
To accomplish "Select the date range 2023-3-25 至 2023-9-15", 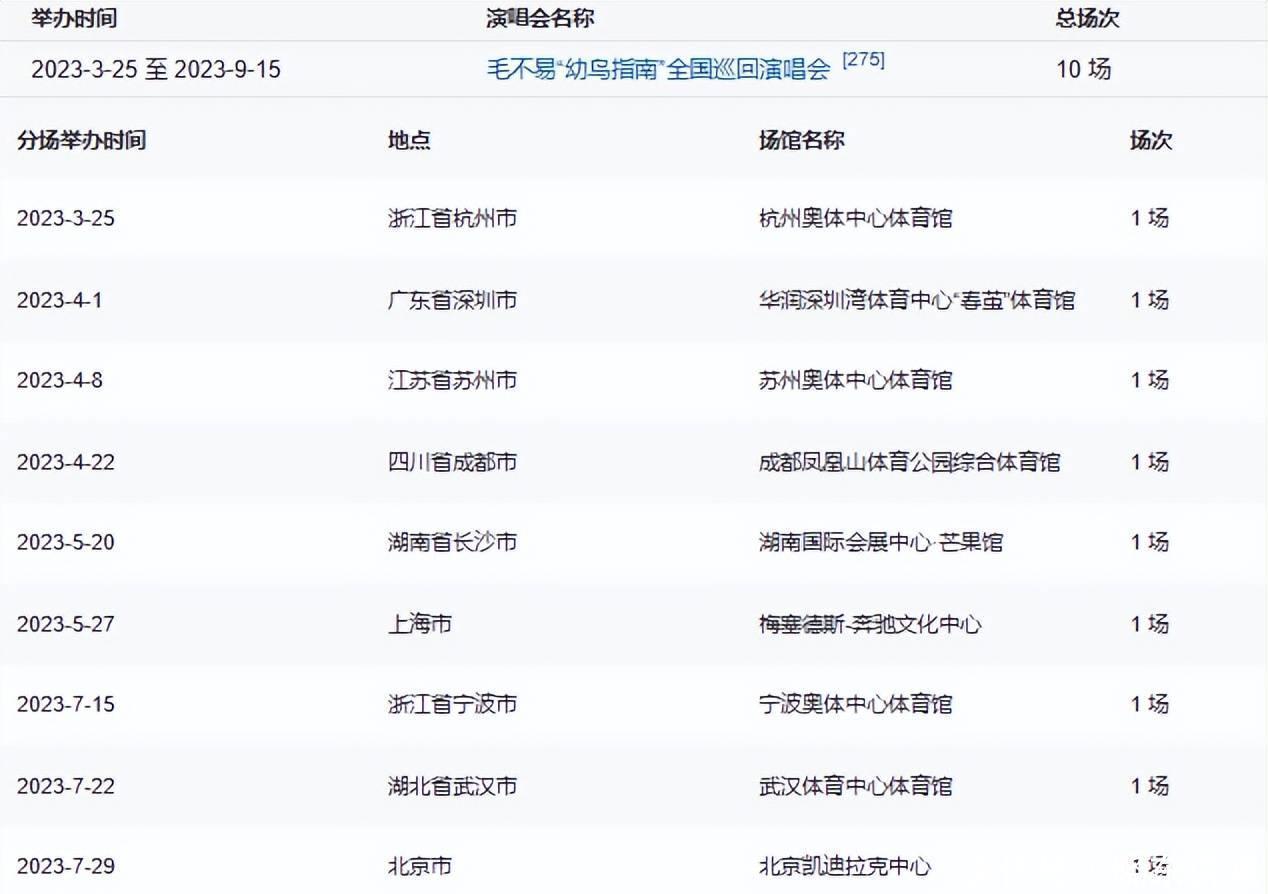I will coord(156,70).
